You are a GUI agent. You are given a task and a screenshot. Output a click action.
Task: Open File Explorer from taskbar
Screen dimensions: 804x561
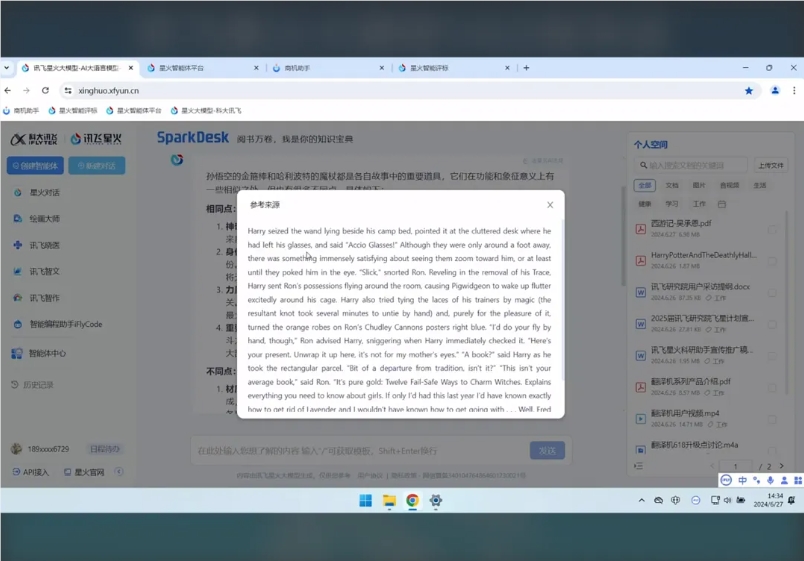tap(389, 500)
